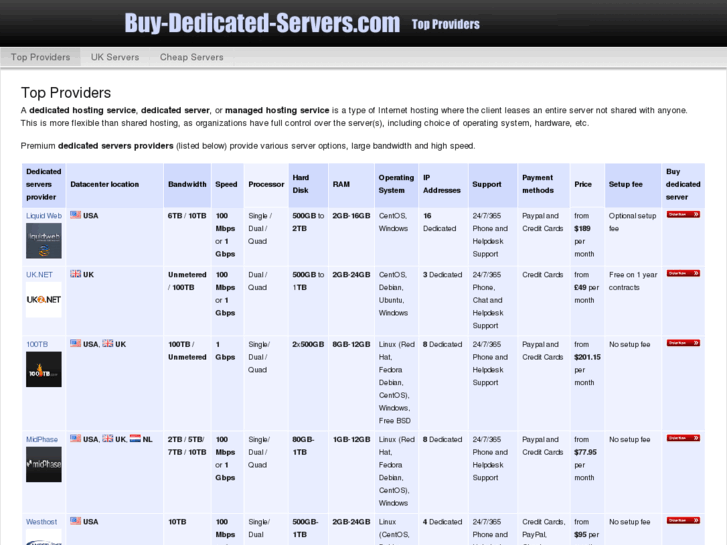Click the Netherlands flag icon in MidPhase row
The image size is (727, 545).
point(135,438)
